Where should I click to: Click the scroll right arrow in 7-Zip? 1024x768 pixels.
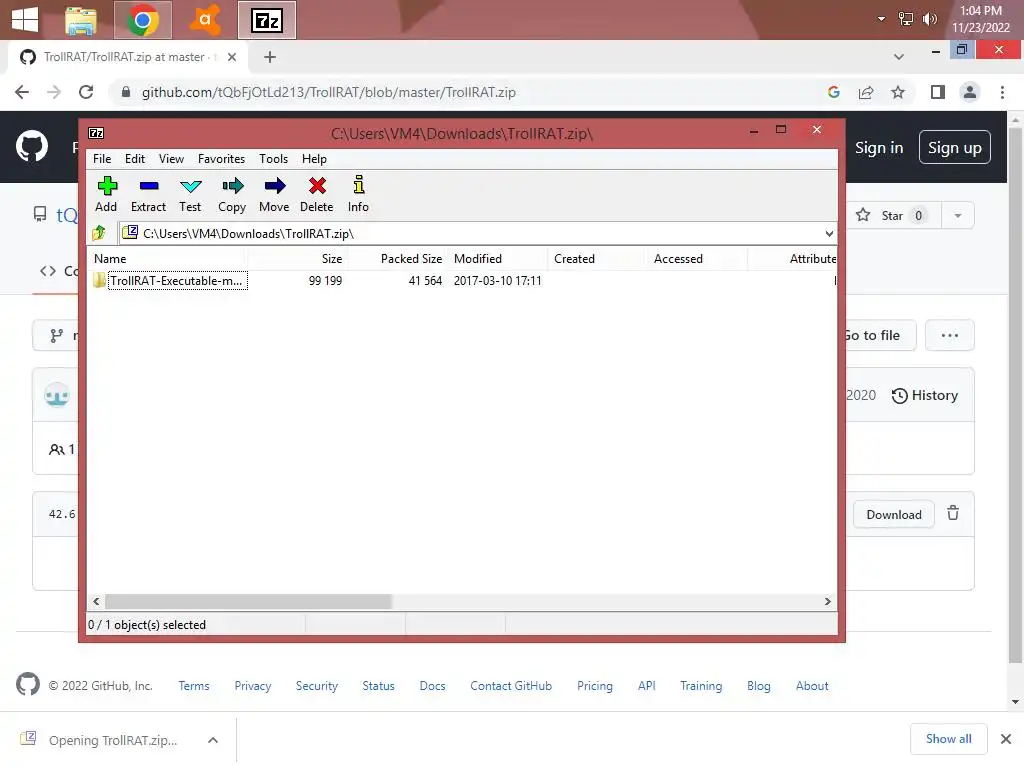click(x=827, y=601)
